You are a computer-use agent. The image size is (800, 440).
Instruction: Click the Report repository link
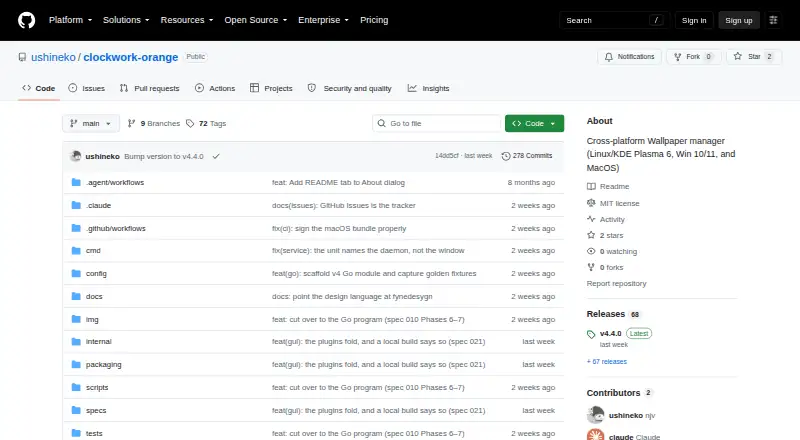pos(616,283)
